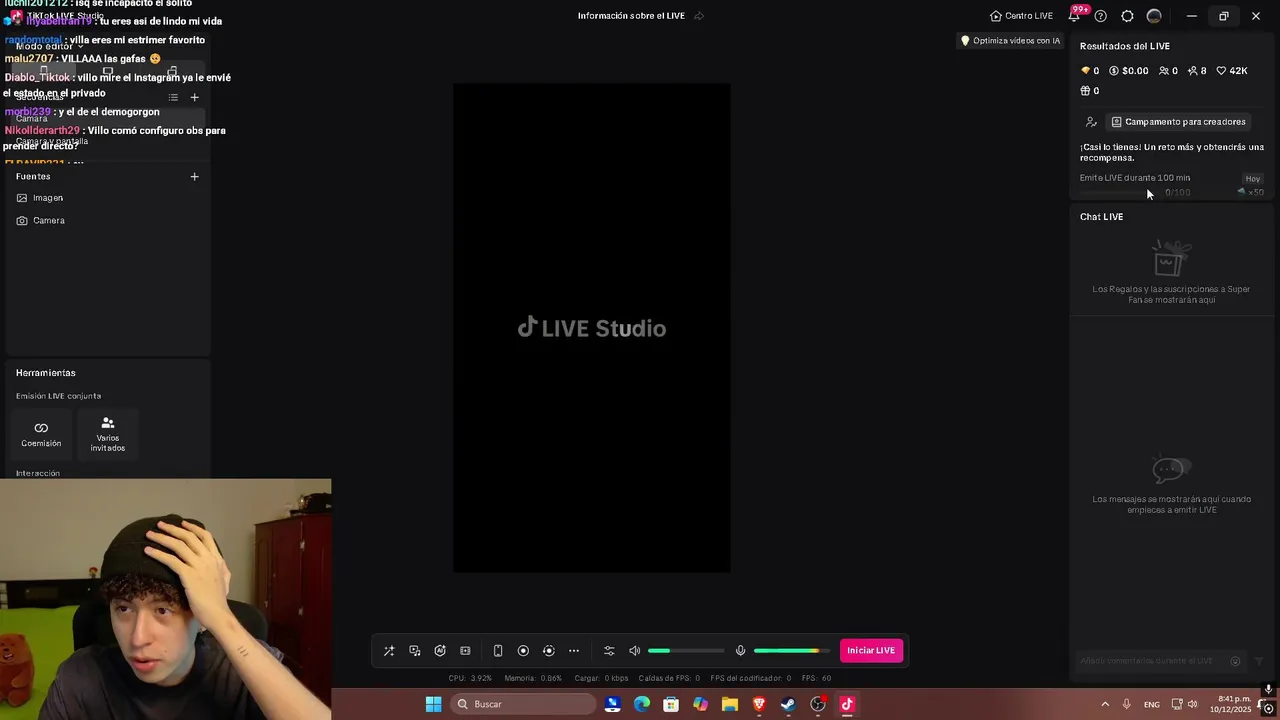Adjust the microphone level slider

tap(792, 651)
